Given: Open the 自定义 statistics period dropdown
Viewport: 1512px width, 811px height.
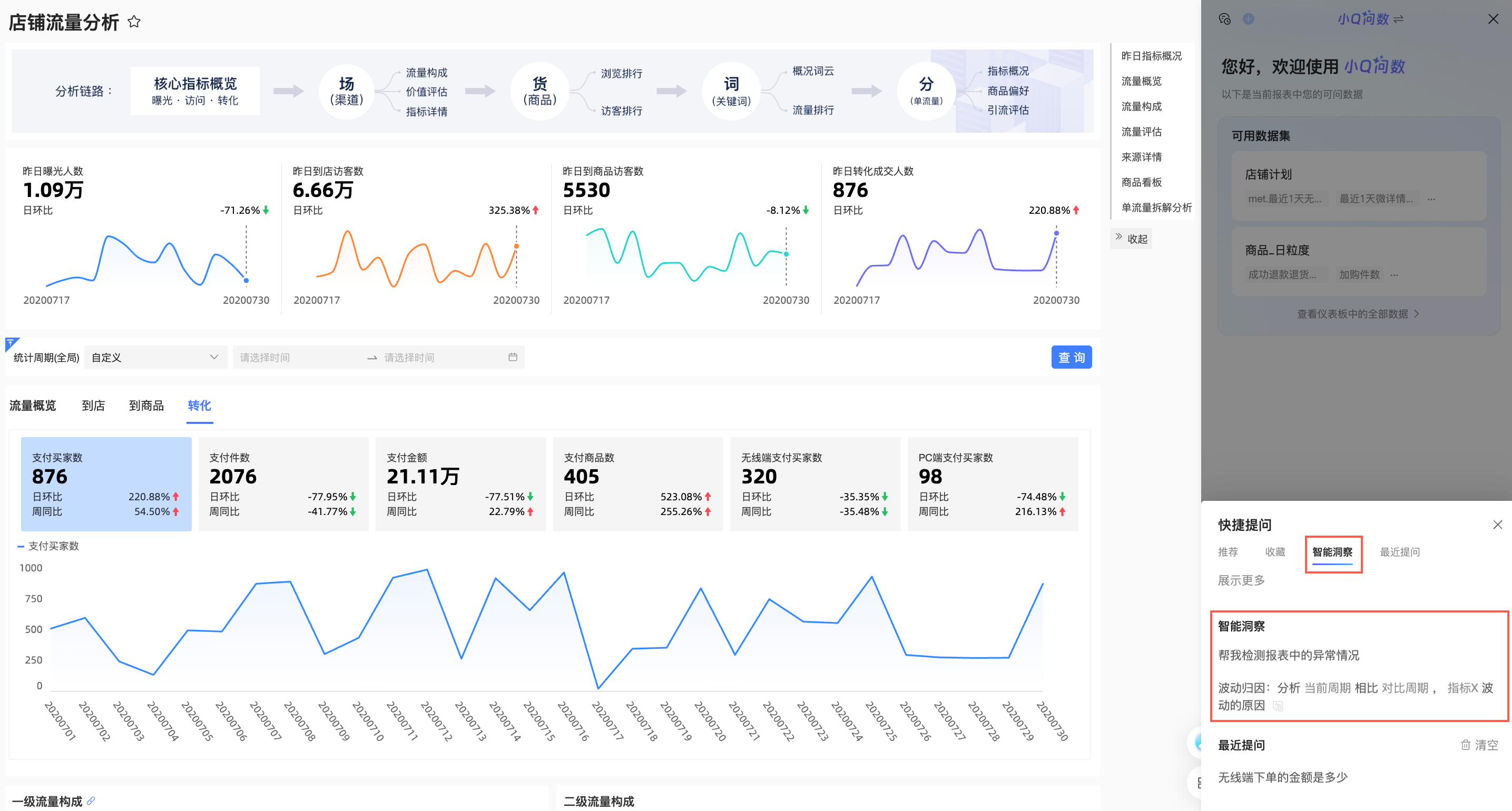Looking at the screenshot, I should pyautogui.click(x=155, y=357).
